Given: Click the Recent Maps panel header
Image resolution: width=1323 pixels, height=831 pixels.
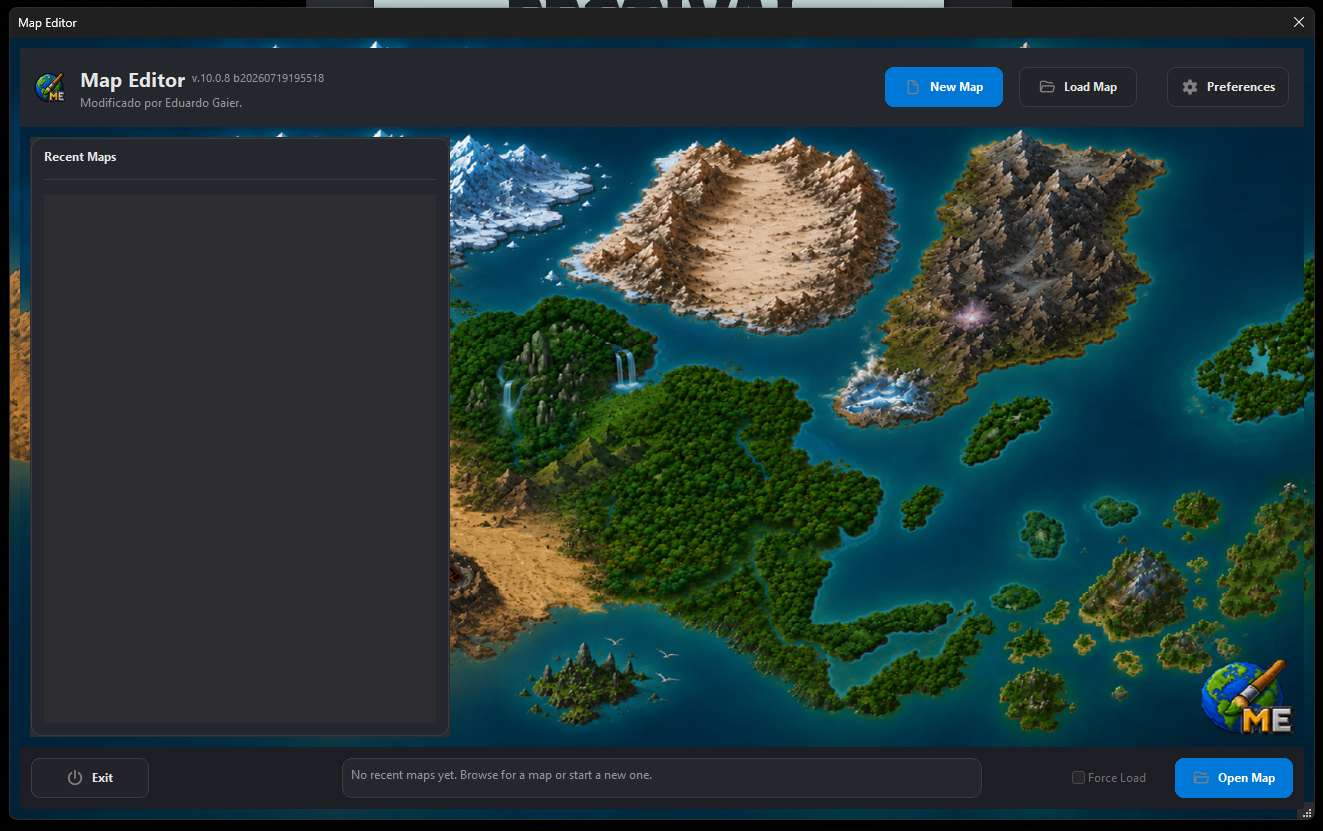Looking at the screenshot, I should pyautogui.click(x=80, y=157).
